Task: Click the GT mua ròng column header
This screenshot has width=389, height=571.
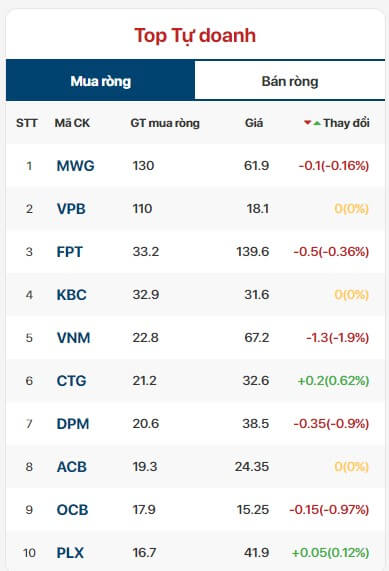Action: point(165,123)
